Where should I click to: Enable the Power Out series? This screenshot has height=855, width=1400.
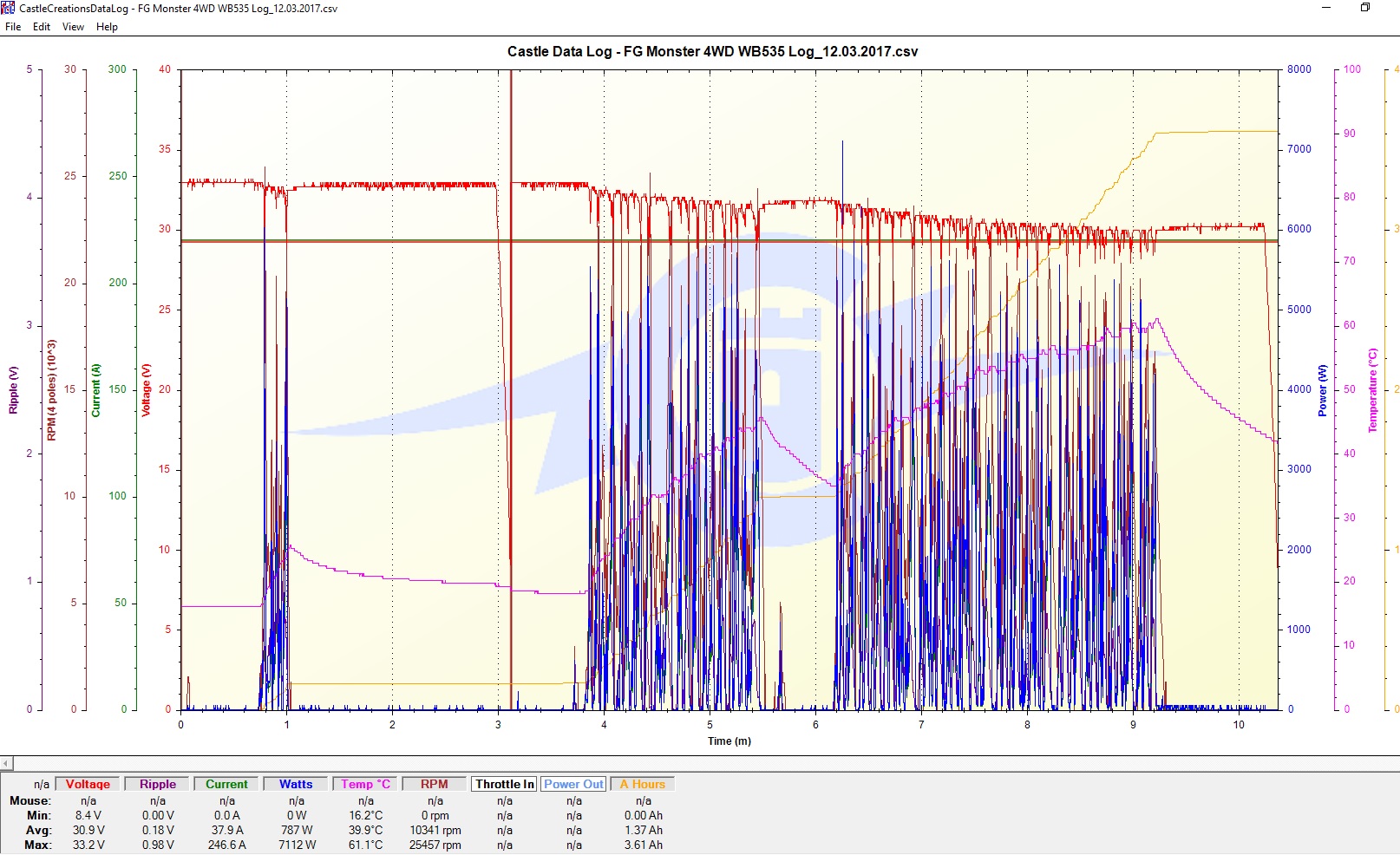click(x=573, y=784)
